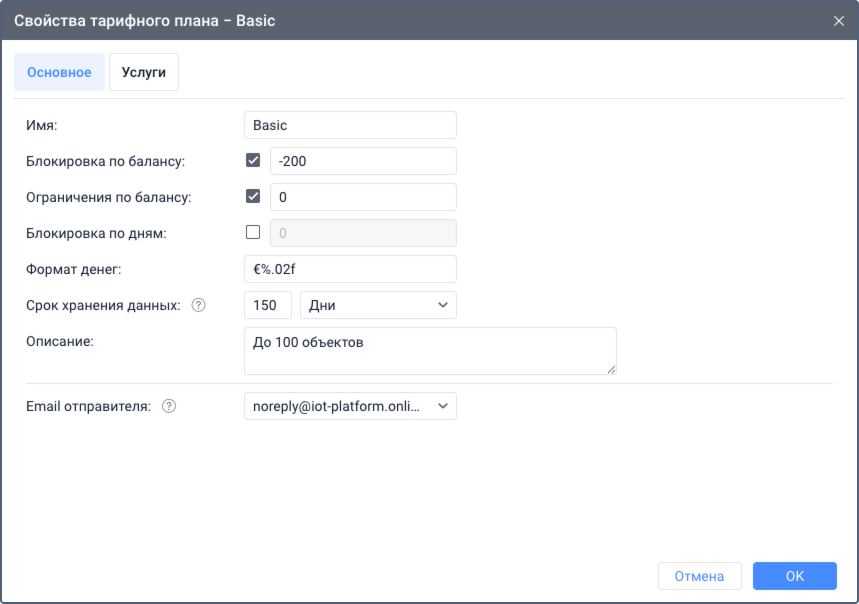Click the data storage period field 150
This screenshot has width=859, height=604.
pyautogui.click(x=267, y=305)
